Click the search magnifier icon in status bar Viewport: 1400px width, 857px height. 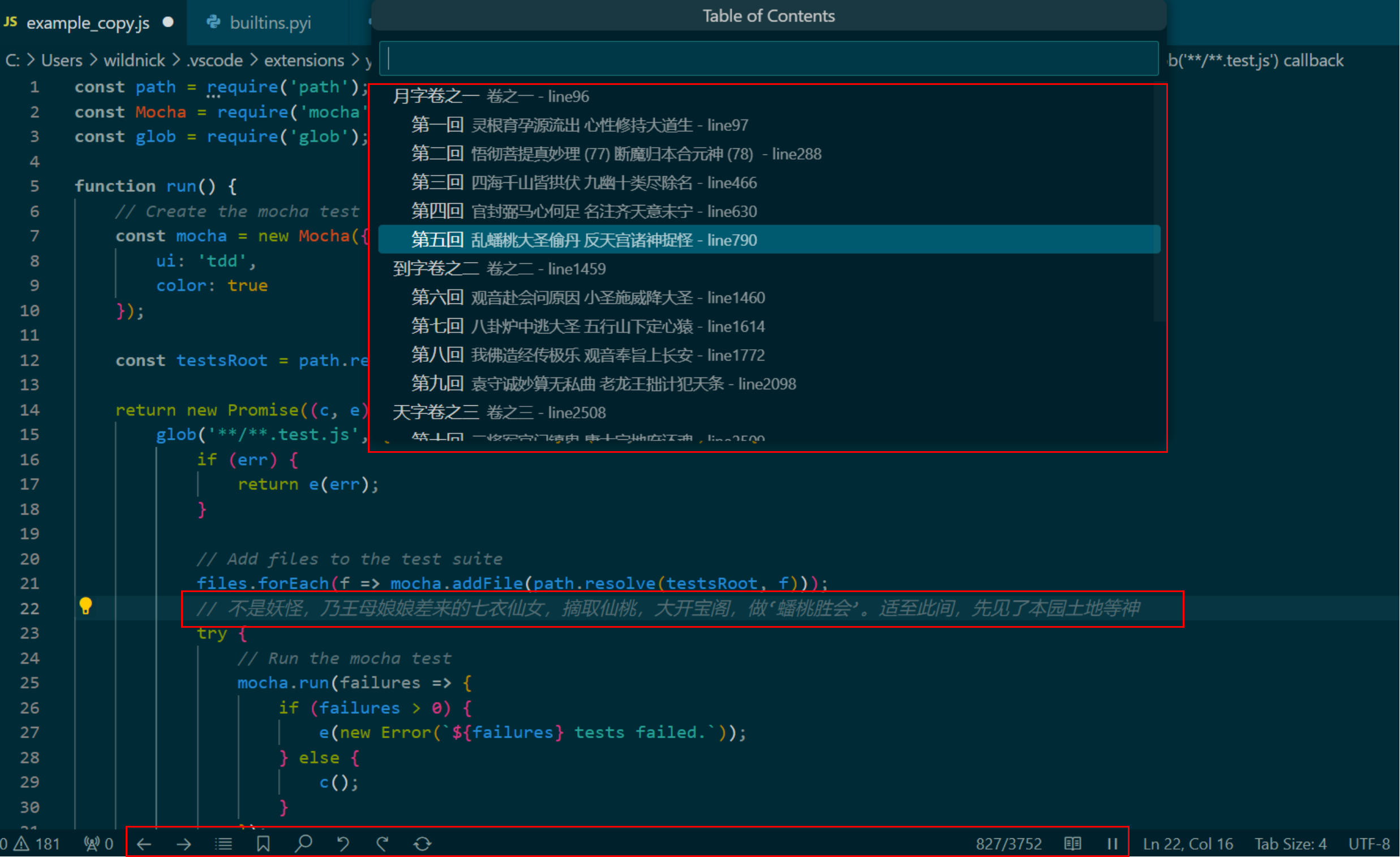pyautogui.click(x=303, y=844)
